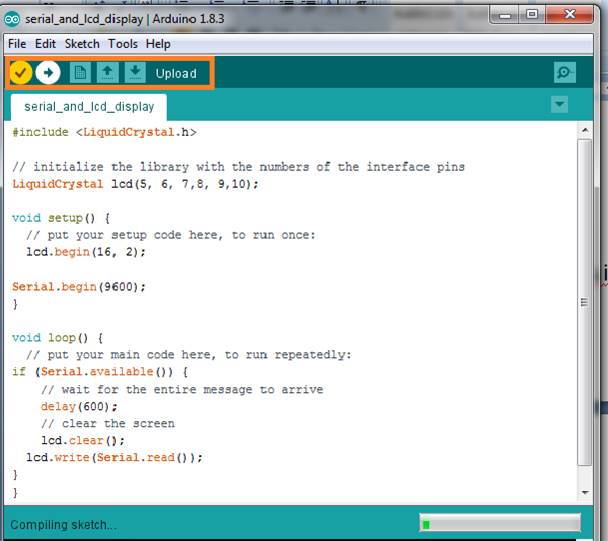Maximize the Arduino window
The image size is (608, 541).
tap(532, 15)
